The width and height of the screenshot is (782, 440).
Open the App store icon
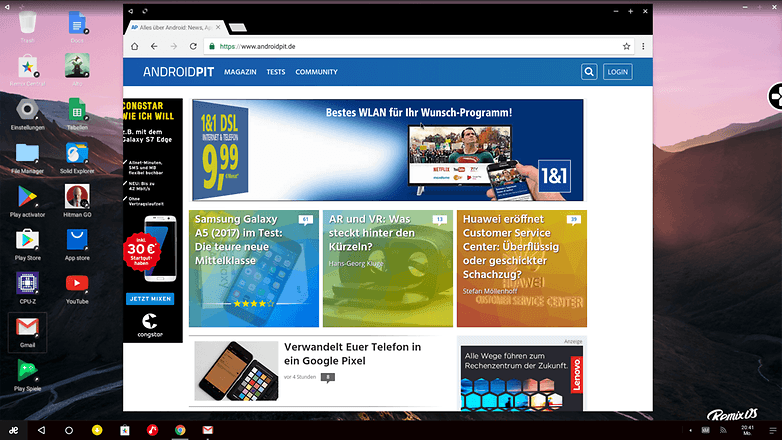[x=77, y=241]
